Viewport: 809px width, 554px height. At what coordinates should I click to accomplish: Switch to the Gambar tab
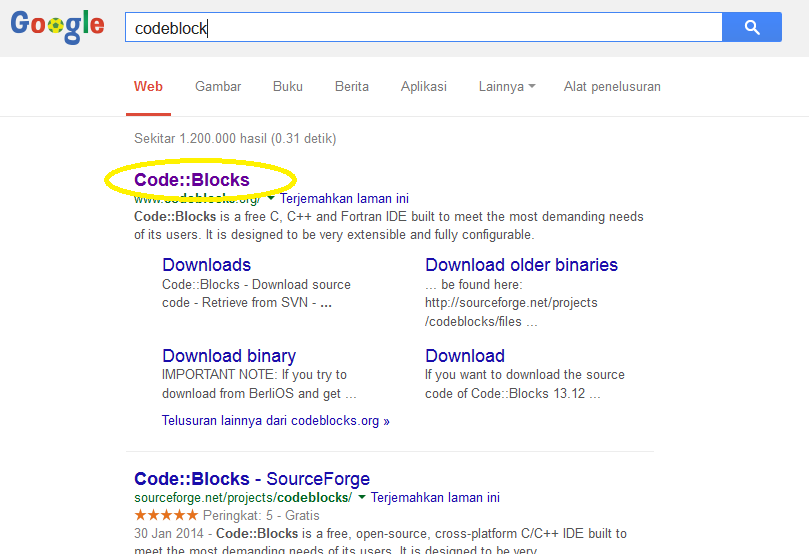pos(218,87)
